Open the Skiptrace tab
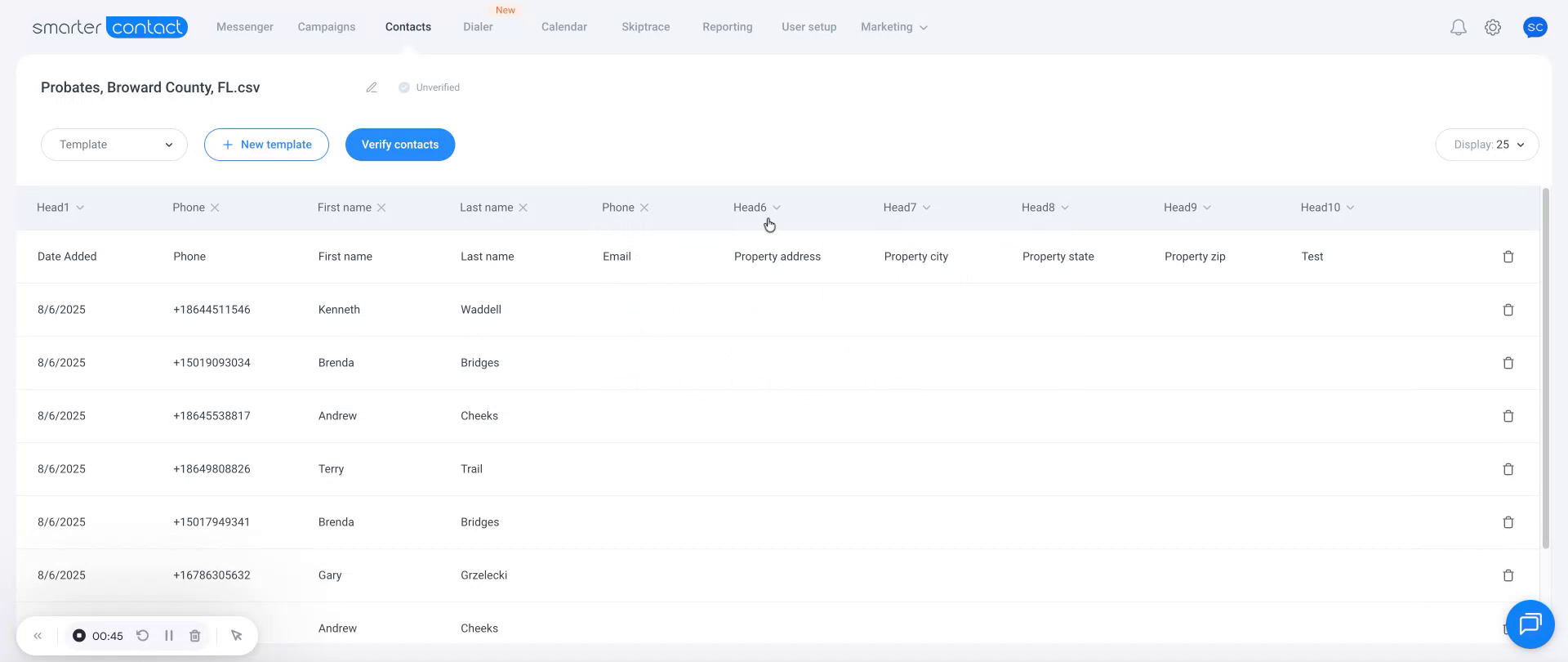This screenshot has width=1568, height=662. 646,27
